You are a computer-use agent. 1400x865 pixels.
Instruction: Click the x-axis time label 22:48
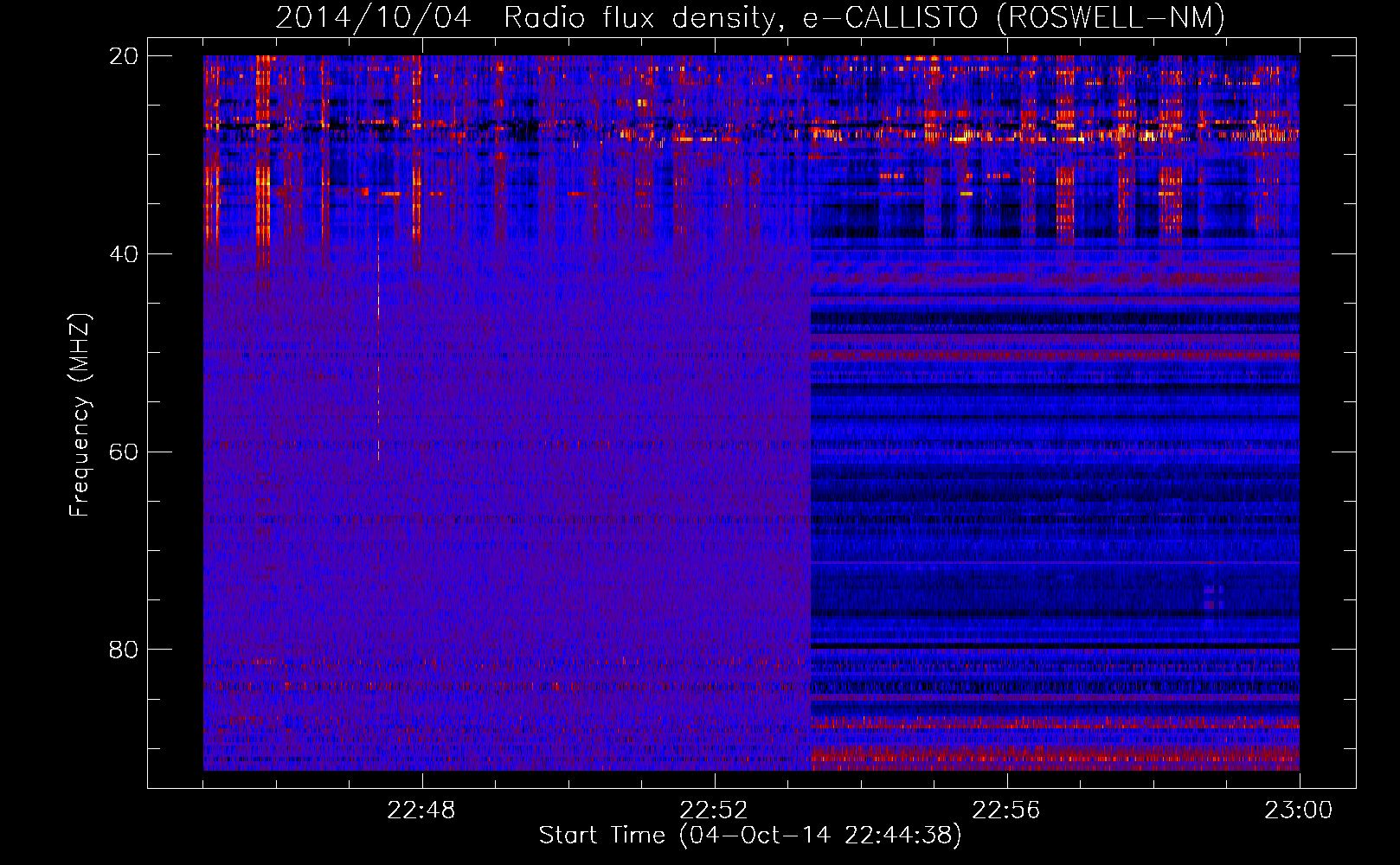(x=421, y=811)
